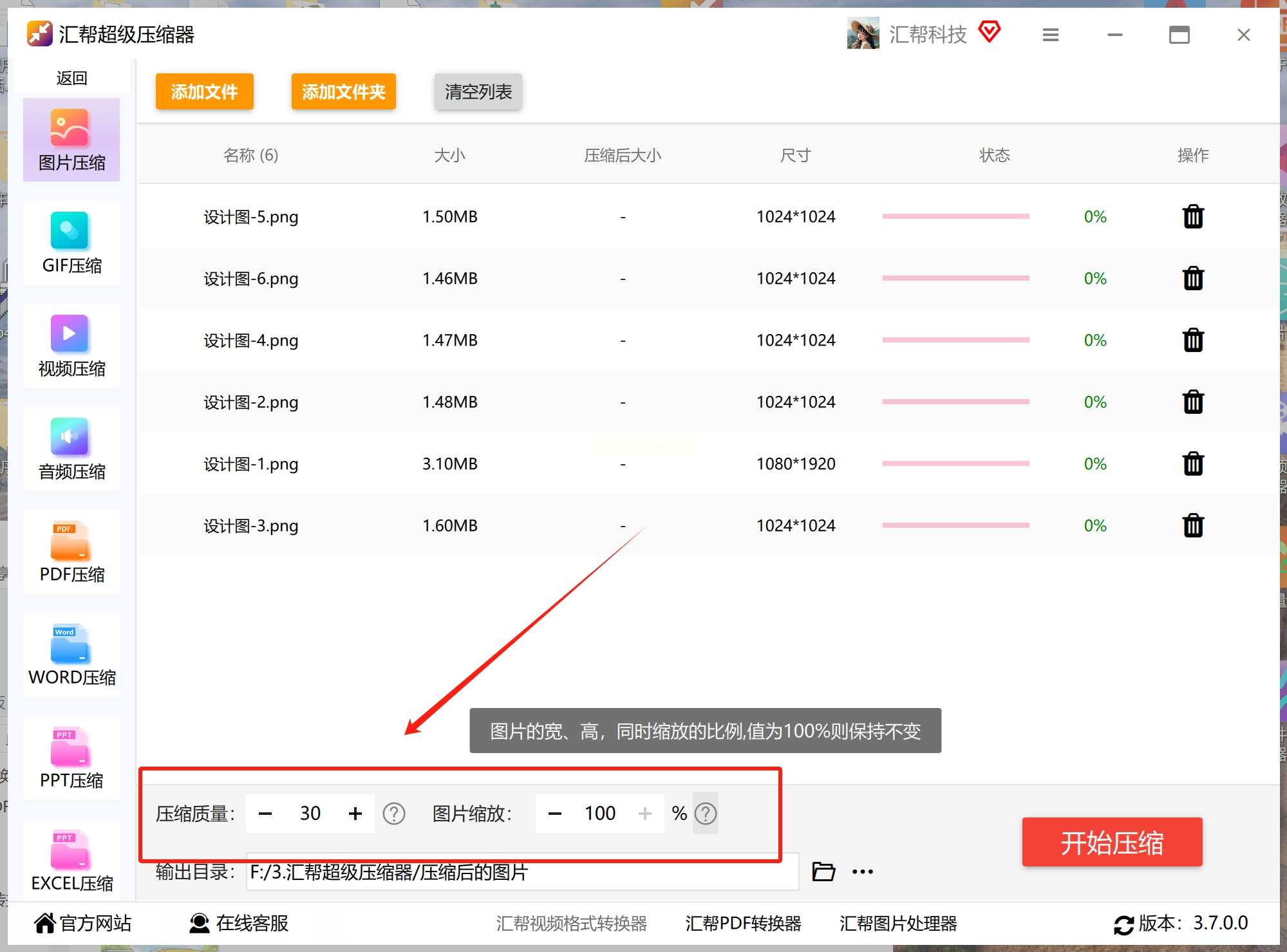Click 返回 to go back

coord(71,78)
